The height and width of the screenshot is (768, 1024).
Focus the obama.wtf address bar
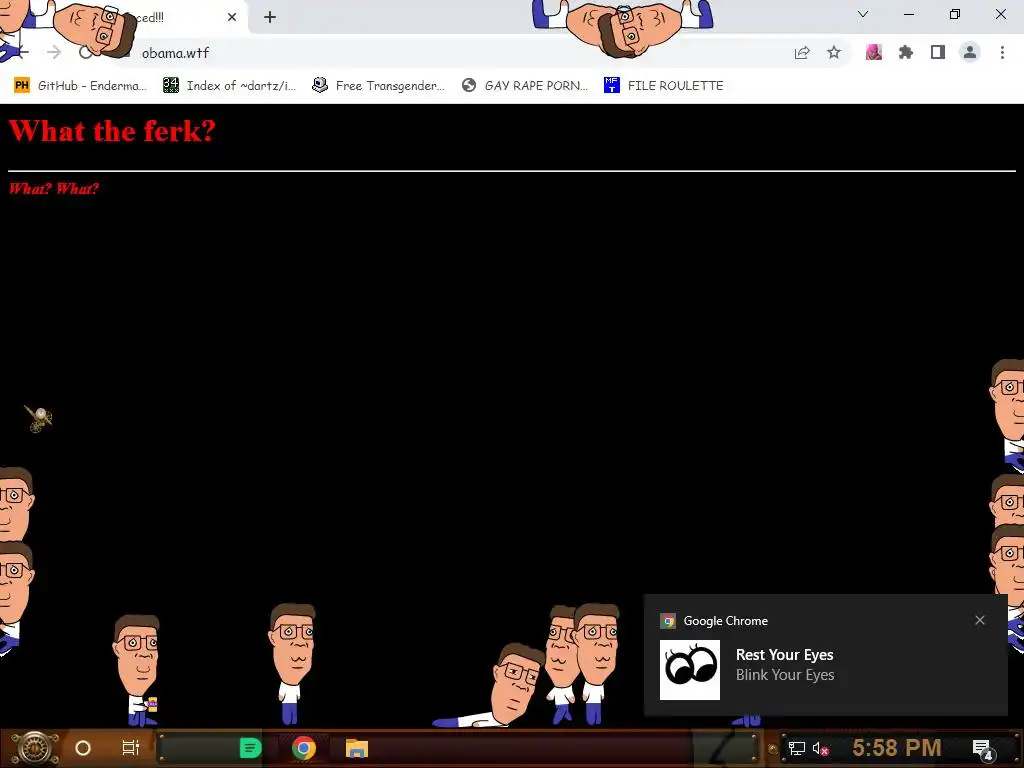tap(451, 53)
